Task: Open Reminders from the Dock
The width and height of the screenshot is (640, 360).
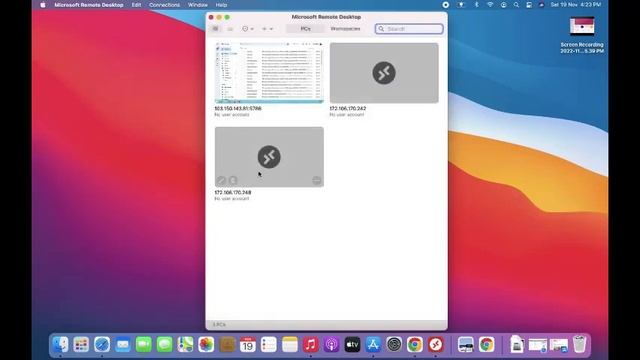Action: point(269,344)
